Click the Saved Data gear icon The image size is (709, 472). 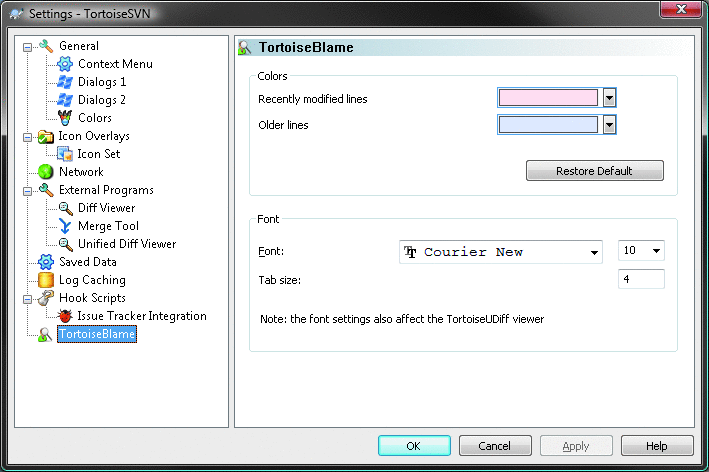46,262
